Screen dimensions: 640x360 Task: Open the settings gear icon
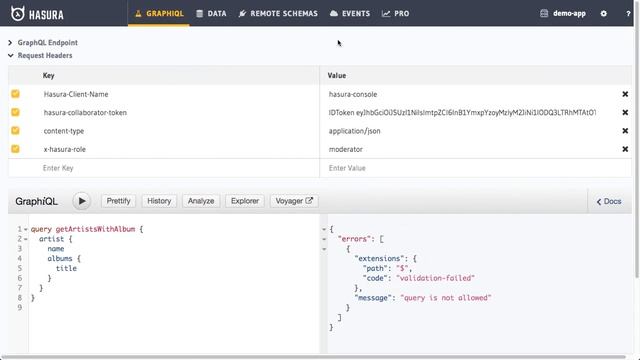(x=604, y=13)
